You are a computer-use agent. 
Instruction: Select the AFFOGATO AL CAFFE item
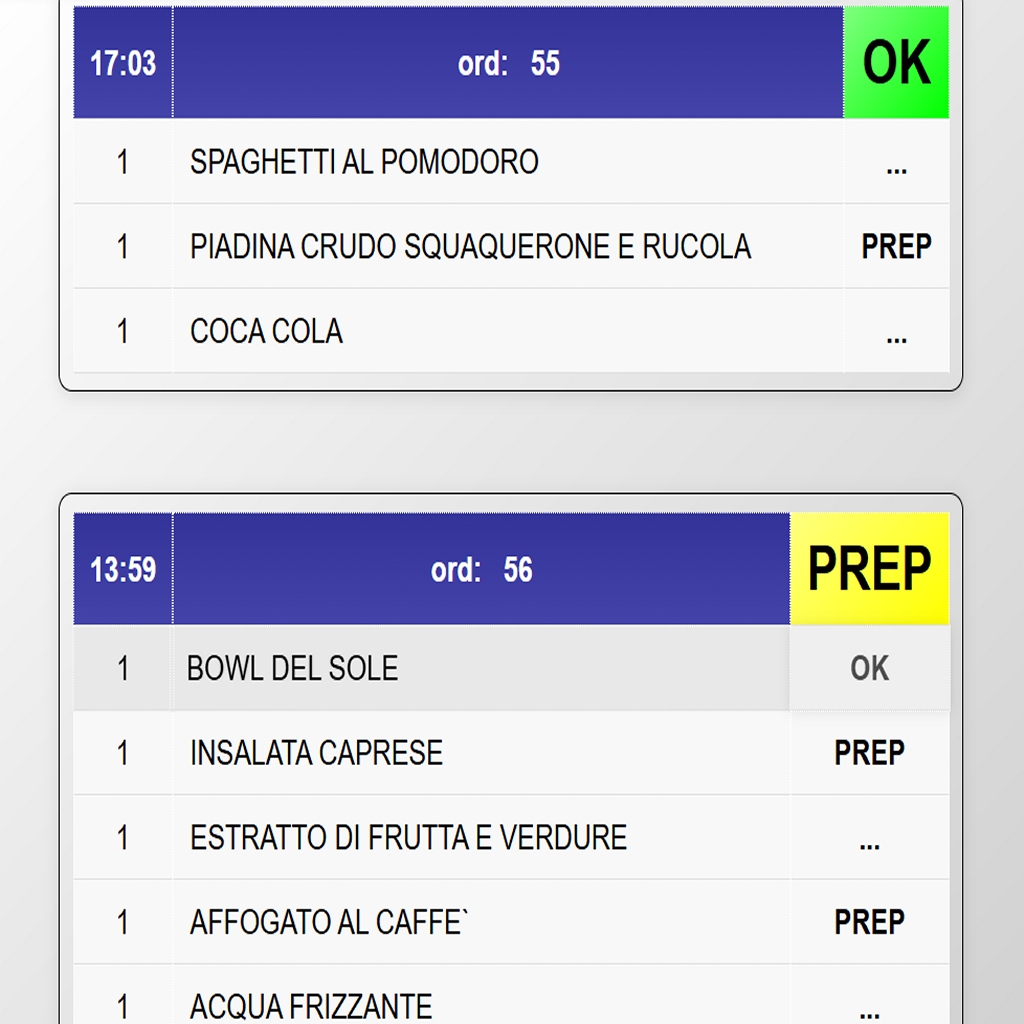point(328,922)
